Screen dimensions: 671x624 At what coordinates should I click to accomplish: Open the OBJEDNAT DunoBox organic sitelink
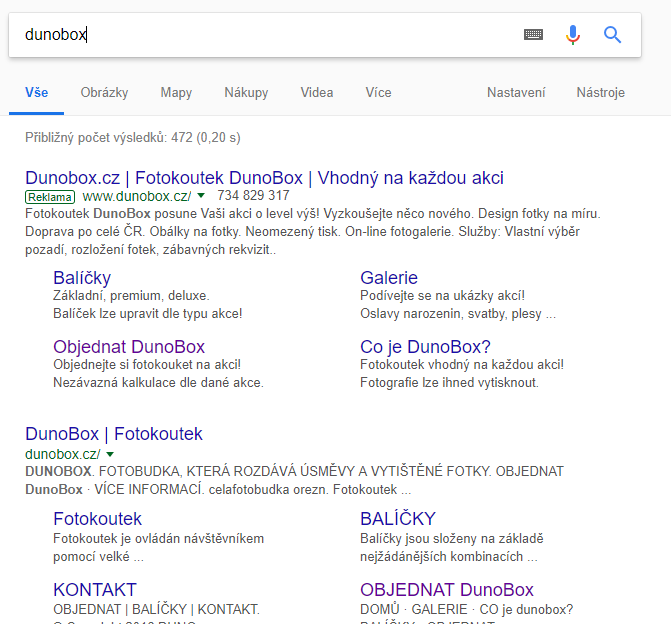pyautogui.click(x=447, y=590)
